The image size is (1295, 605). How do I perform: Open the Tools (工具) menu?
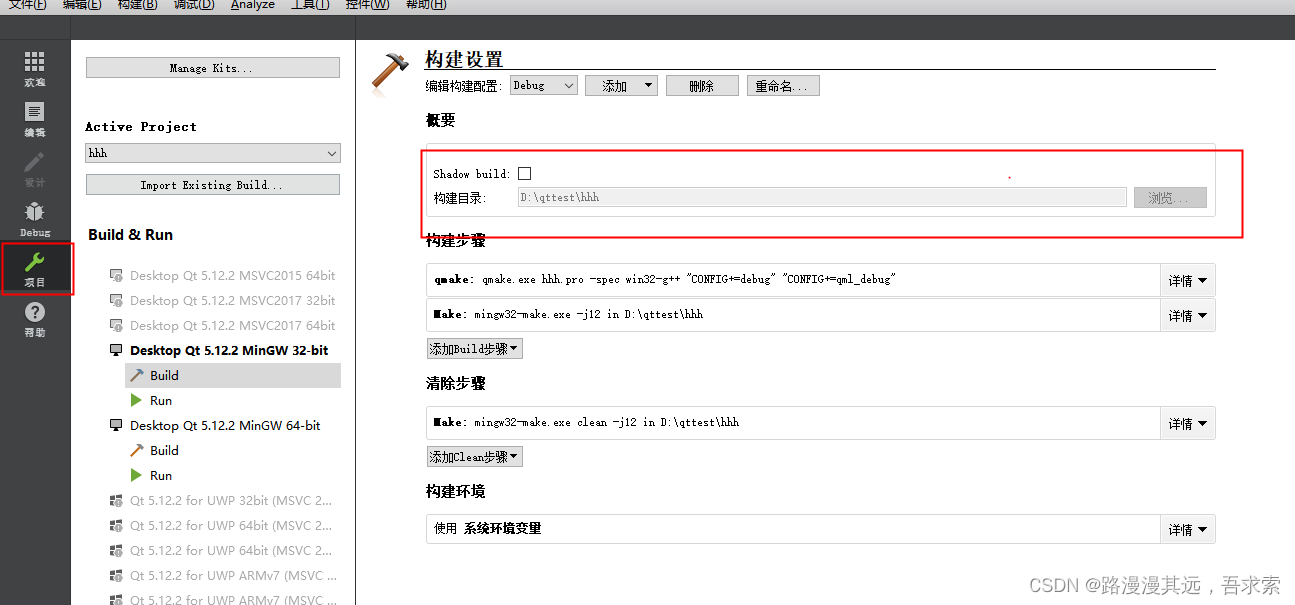(x=311, y=5)
